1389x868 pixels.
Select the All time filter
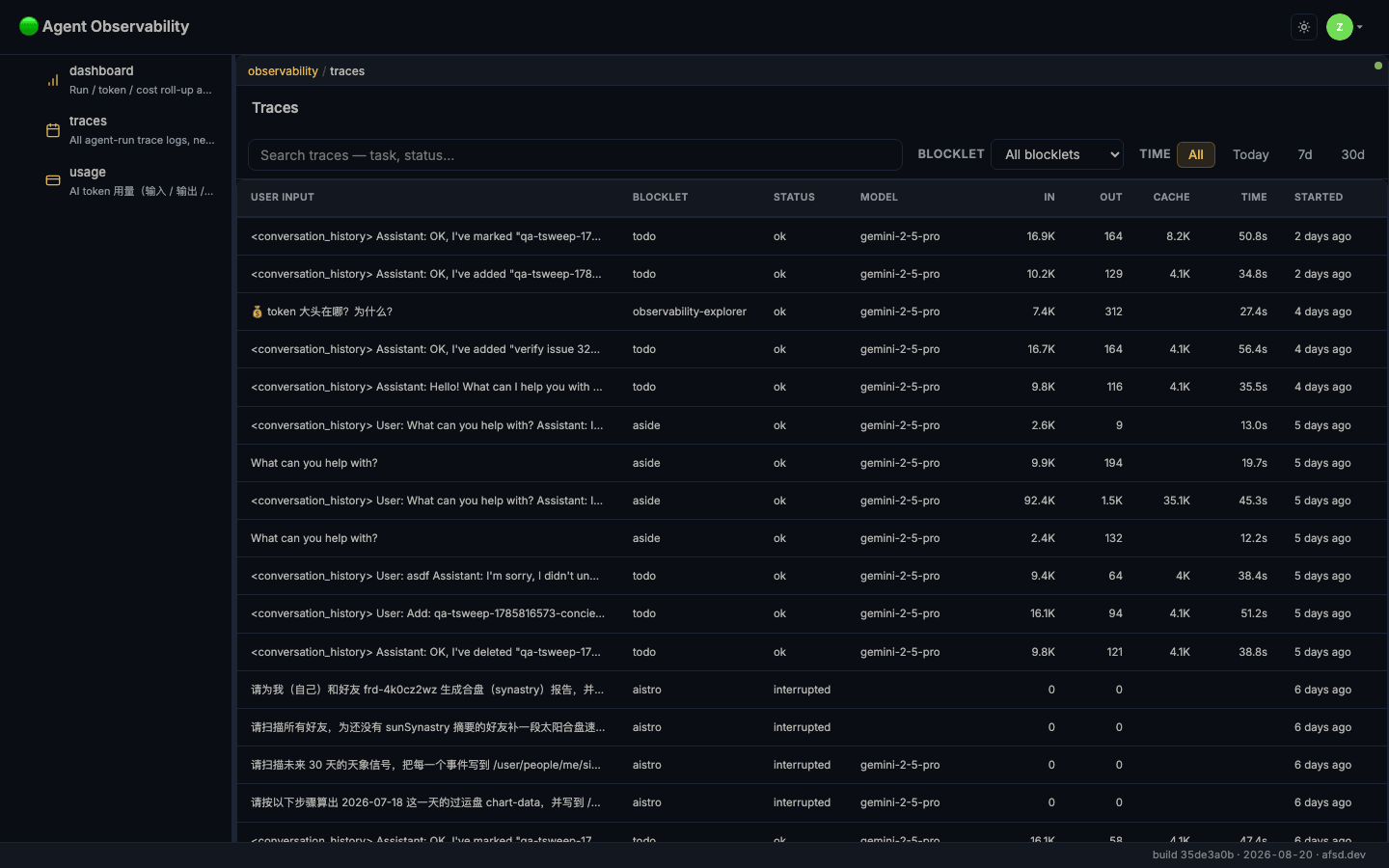coord(1196,154)
